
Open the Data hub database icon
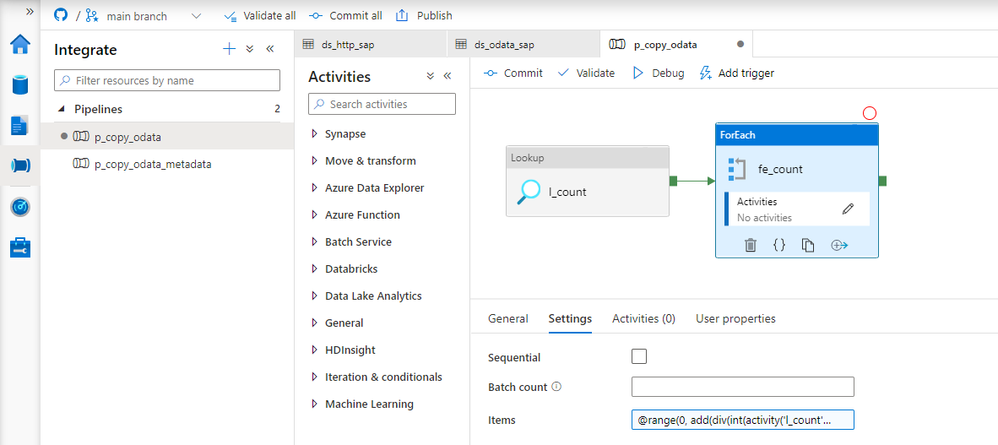coord(20,85)
